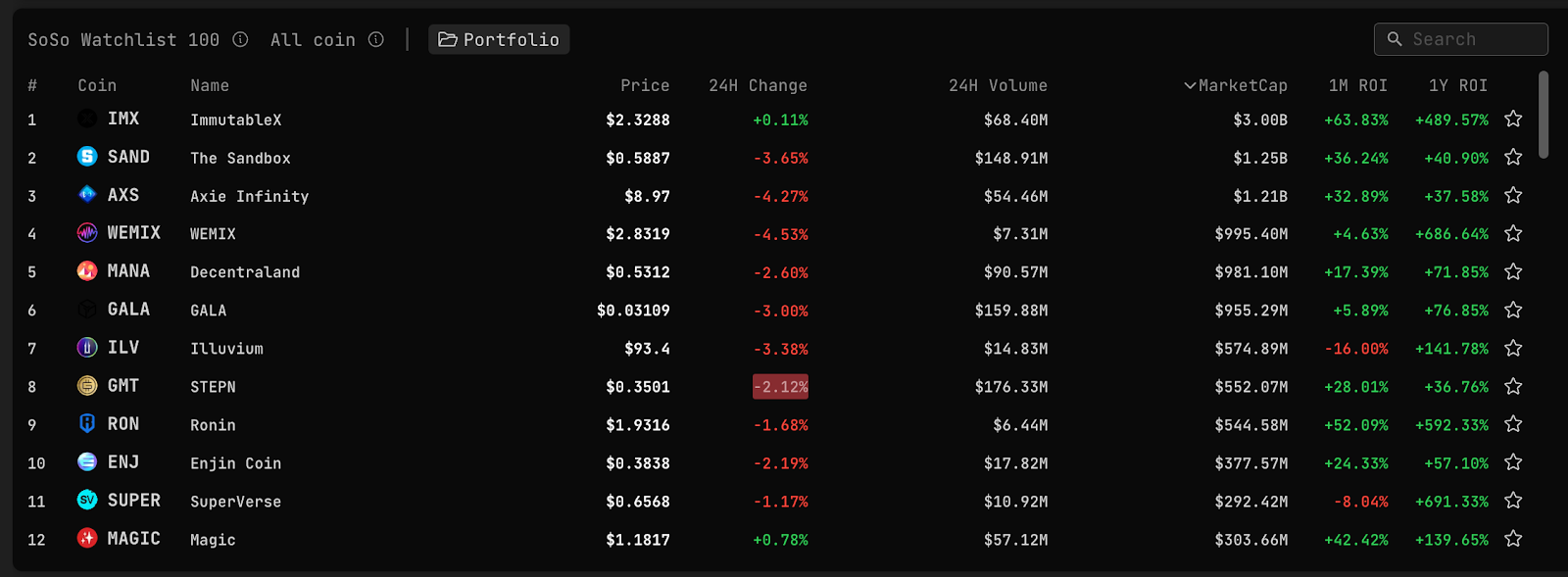
Task: Star the STEPN GMT row
Action: (x=1513, y=387)
